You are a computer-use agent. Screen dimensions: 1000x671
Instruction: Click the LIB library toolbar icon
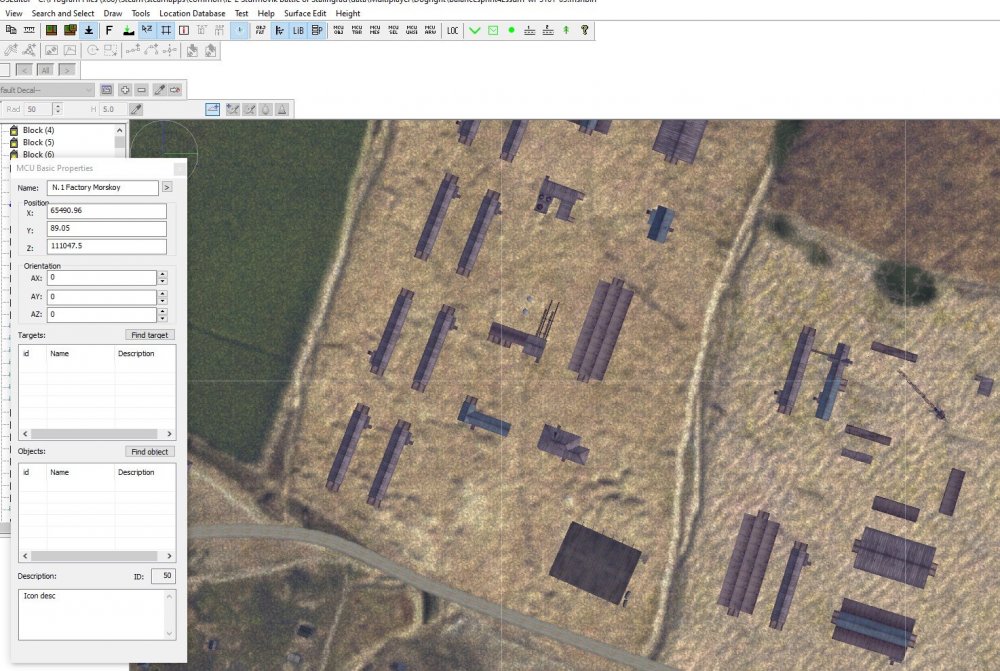[298, 31]
